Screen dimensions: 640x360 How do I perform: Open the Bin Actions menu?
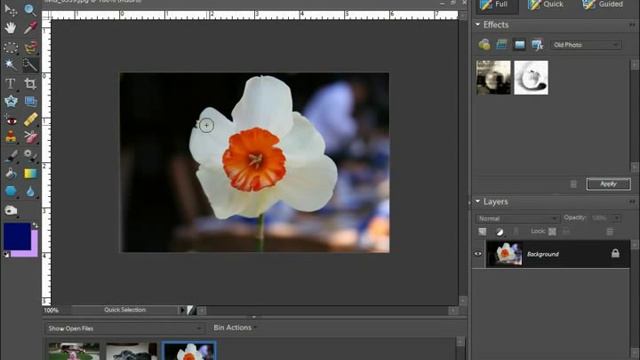[x=235, y=327]
